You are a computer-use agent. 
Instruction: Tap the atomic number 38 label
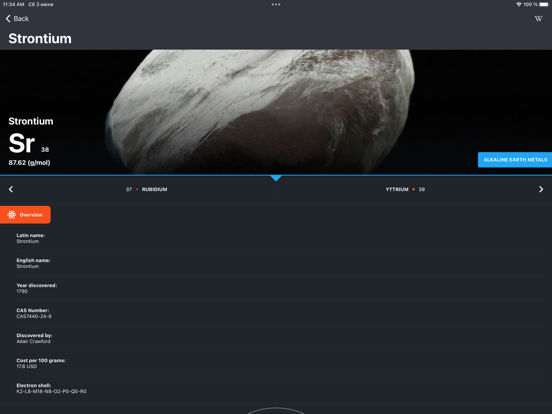[45, 150]
